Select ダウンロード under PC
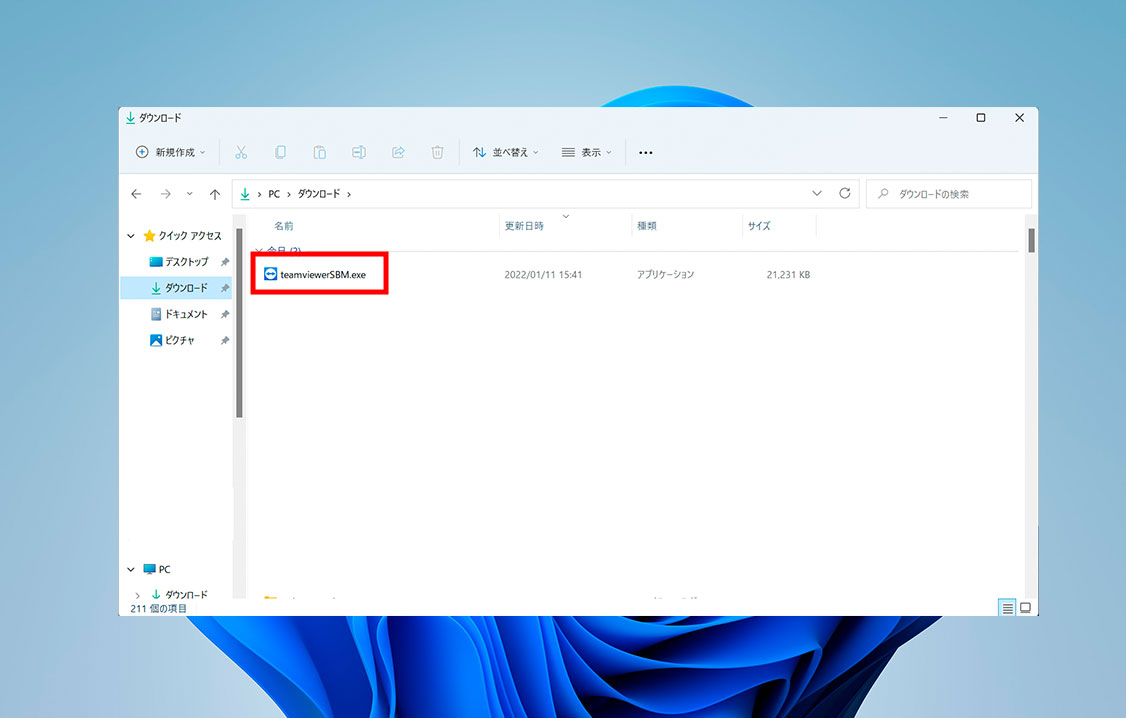1126x718 pixels. pyautogui.click(x=179, y=595)
